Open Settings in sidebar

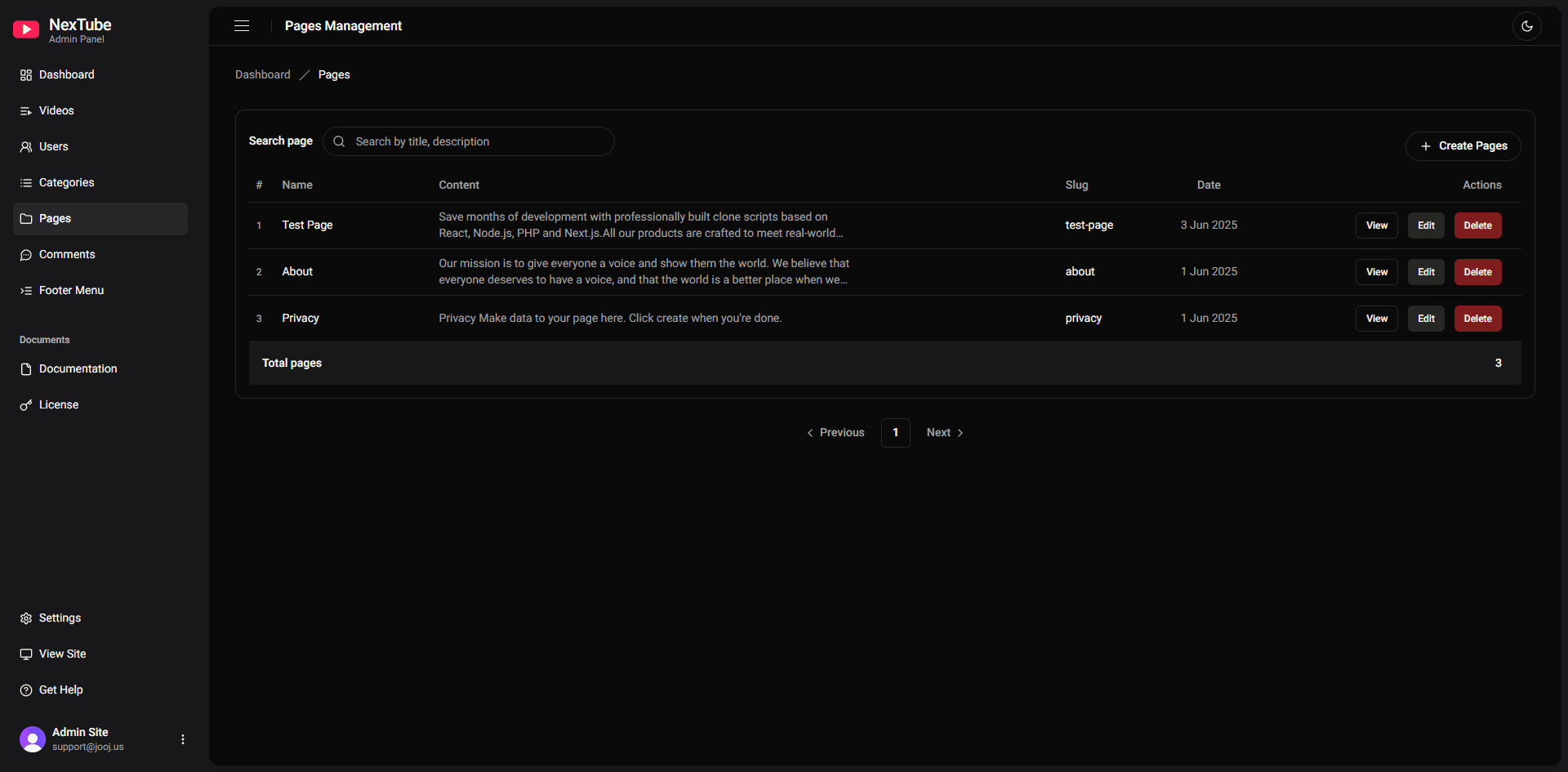pos(100,618)
